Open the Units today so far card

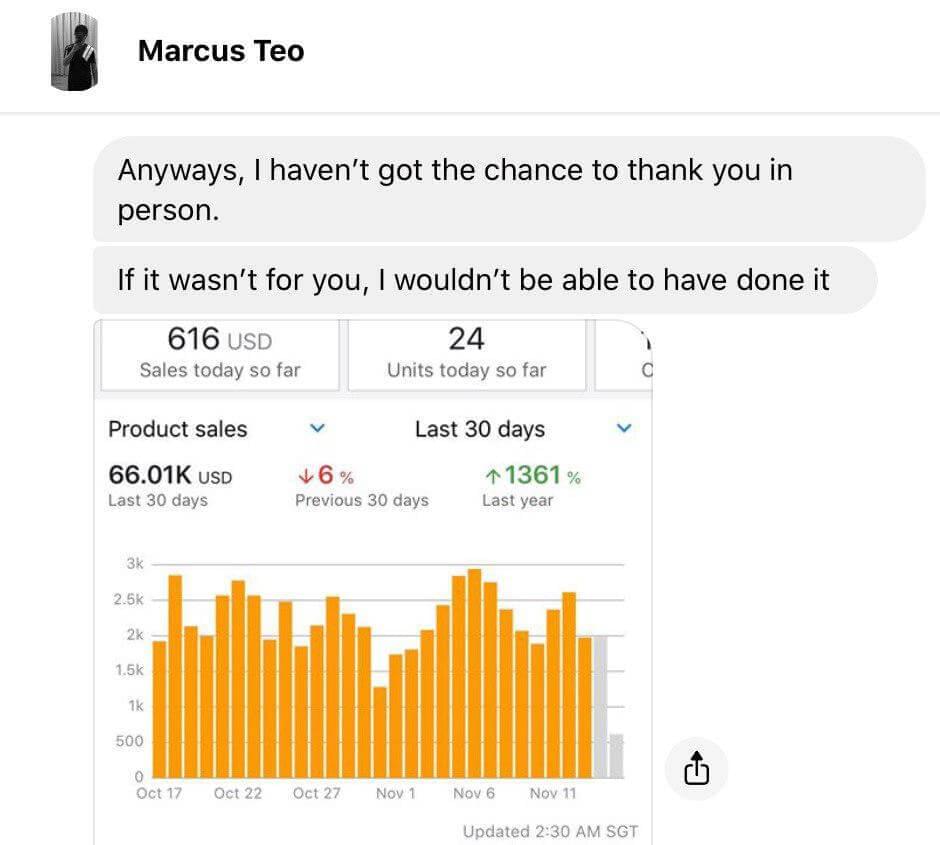point(466,355)
